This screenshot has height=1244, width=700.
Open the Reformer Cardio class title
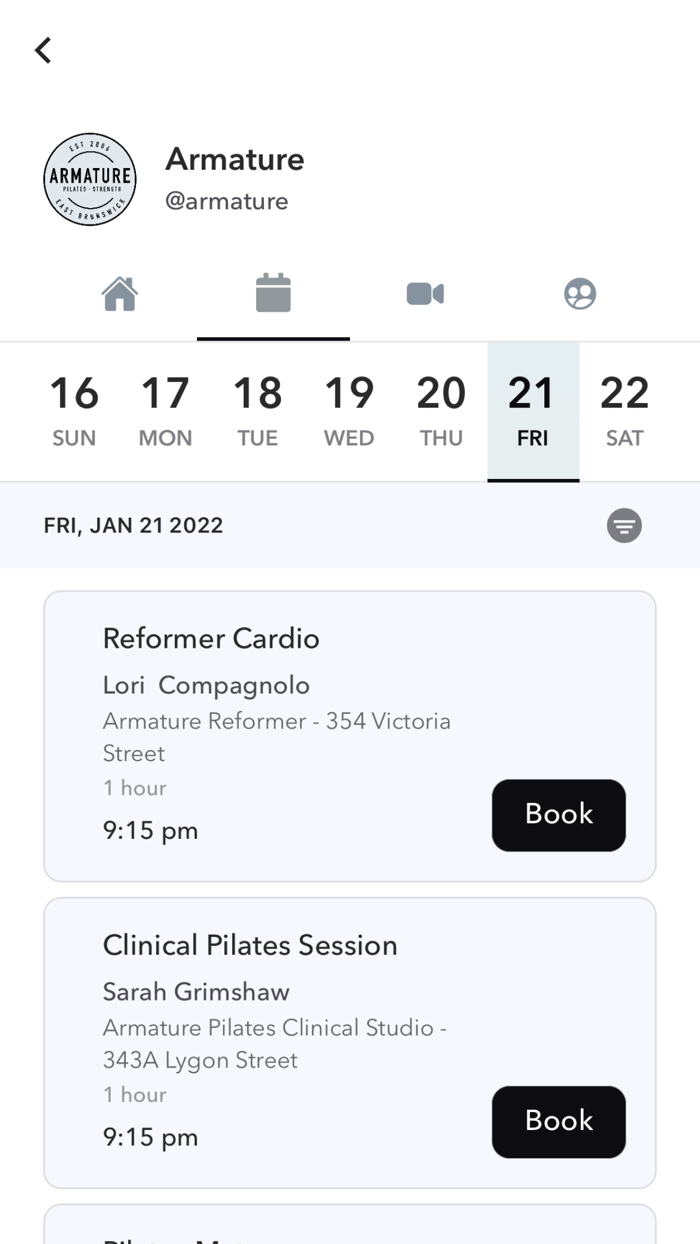point(211,639)
